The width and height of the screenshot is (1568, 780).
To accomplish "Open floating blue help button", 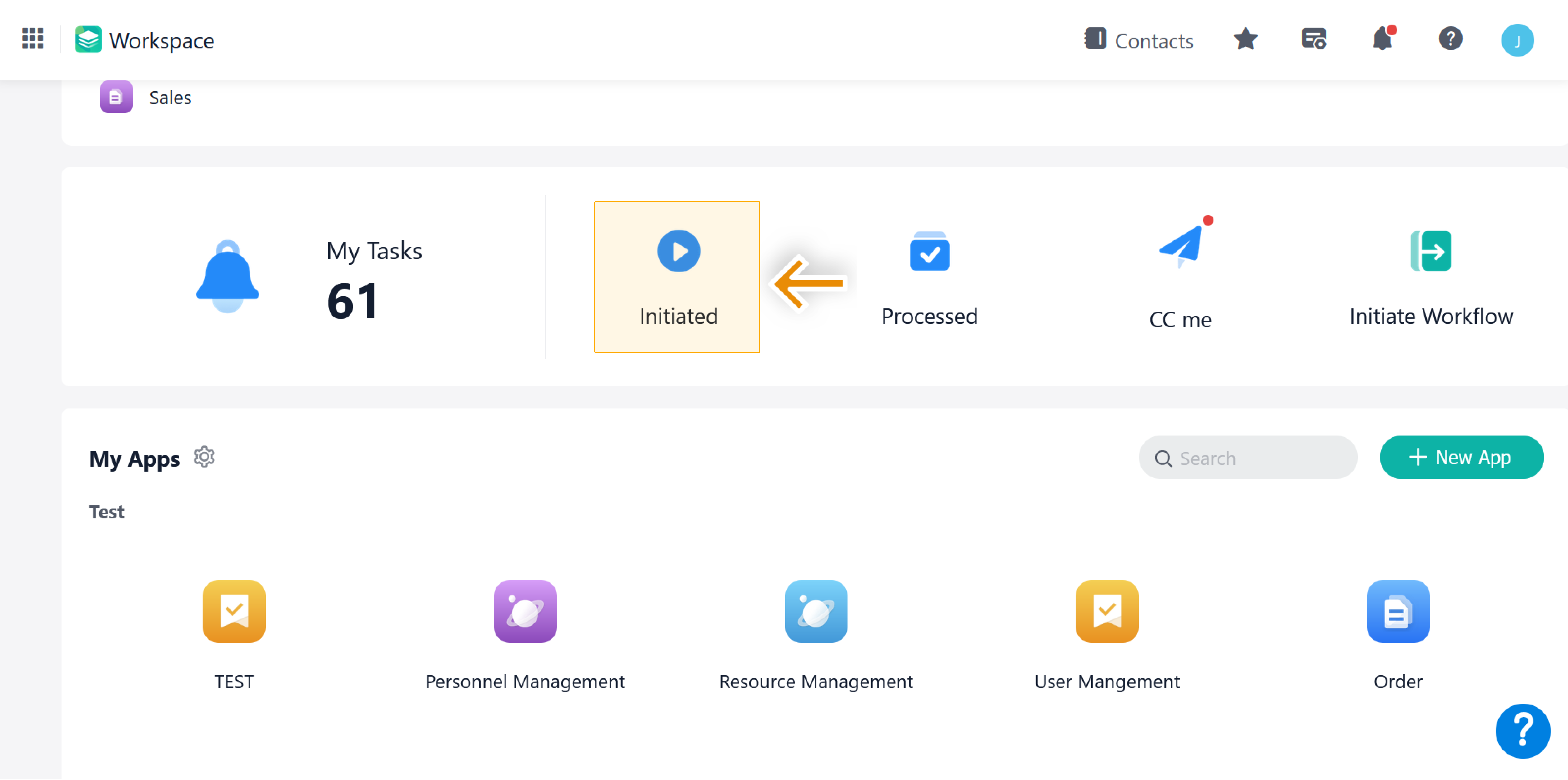I will pos(1522,731).
